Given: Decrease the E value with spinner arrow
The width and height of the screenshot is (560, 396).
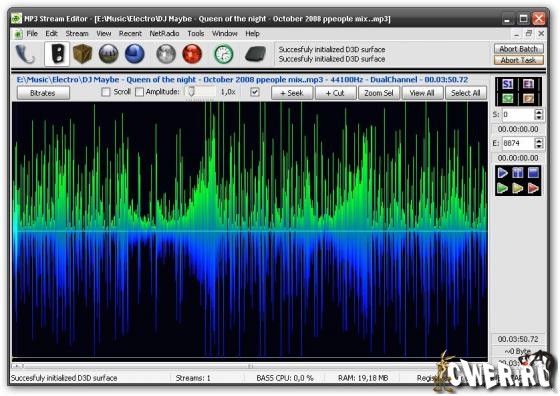Looking at the screenshot, I should click(x=539, y=146).
